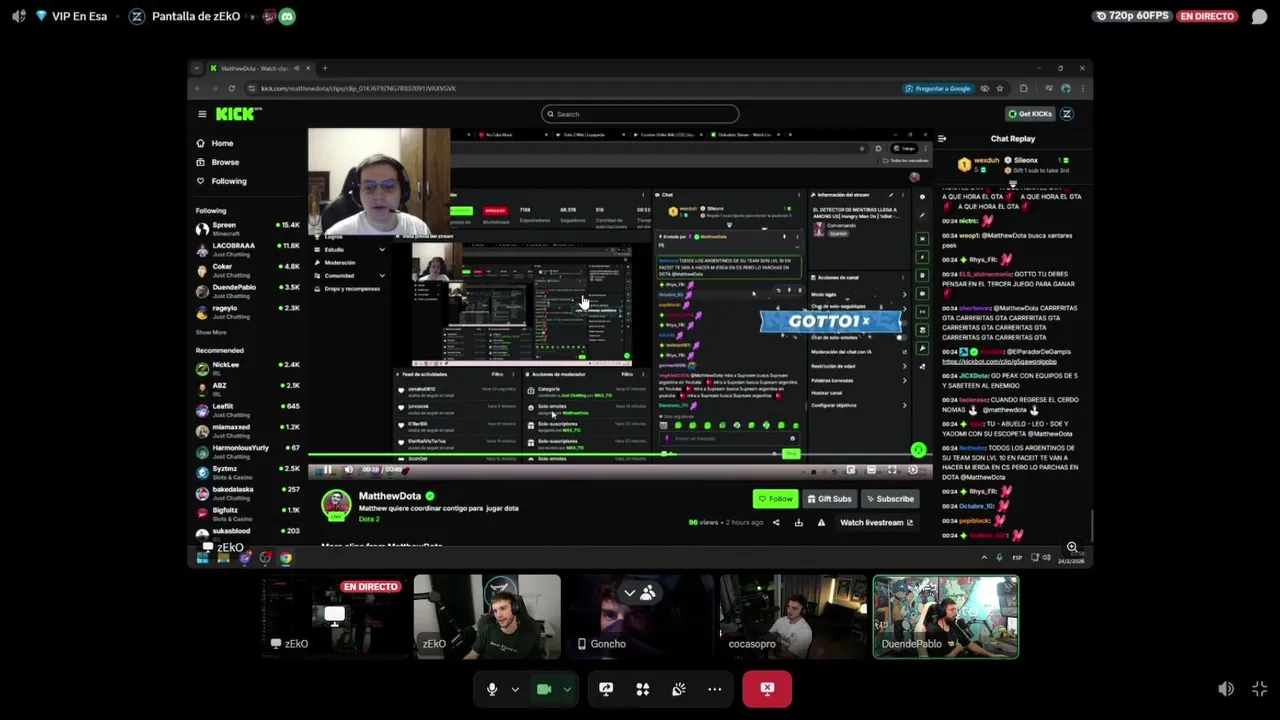This screenshot has height=720, width=1280.
Task: Open Coker channel in sidebar
Action: (x=248, y=270)
